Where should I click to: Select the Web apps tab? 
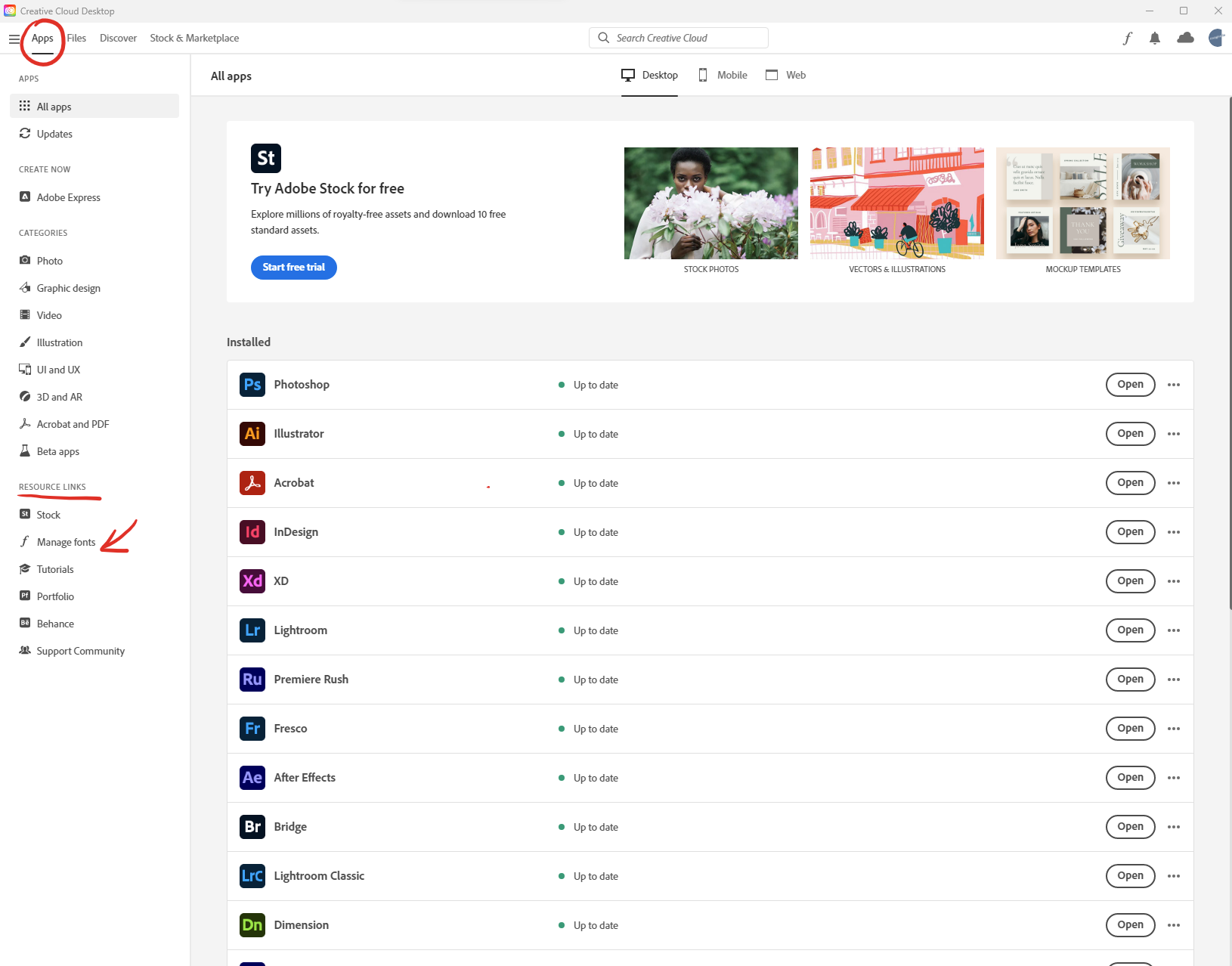coord(786,75)
